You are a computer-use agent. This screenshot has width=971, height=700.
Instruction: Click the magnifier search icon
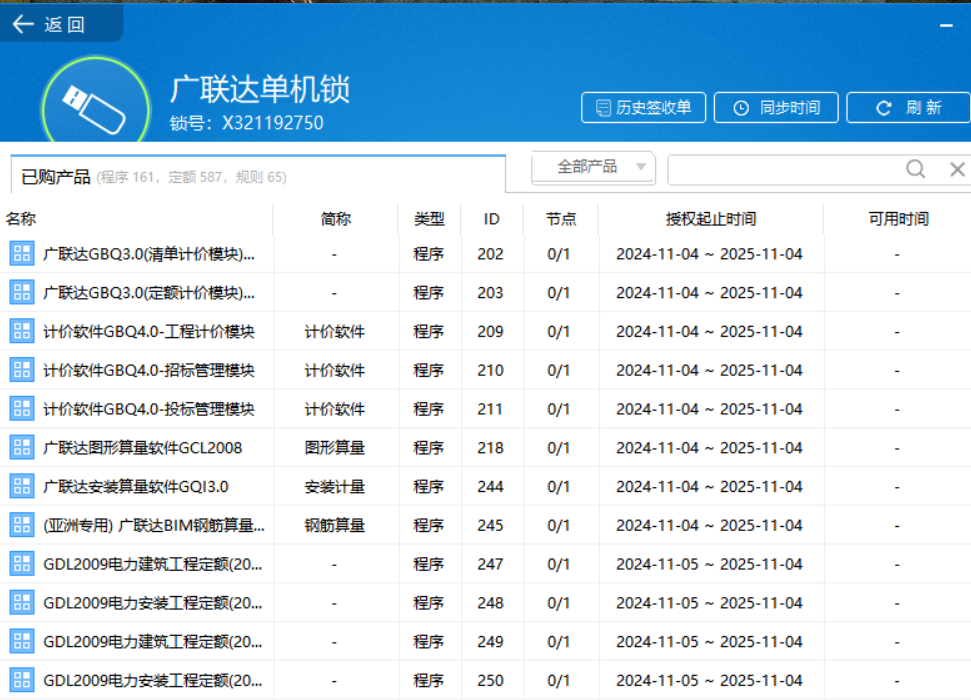pyautogui.click(x=915, y=169)
